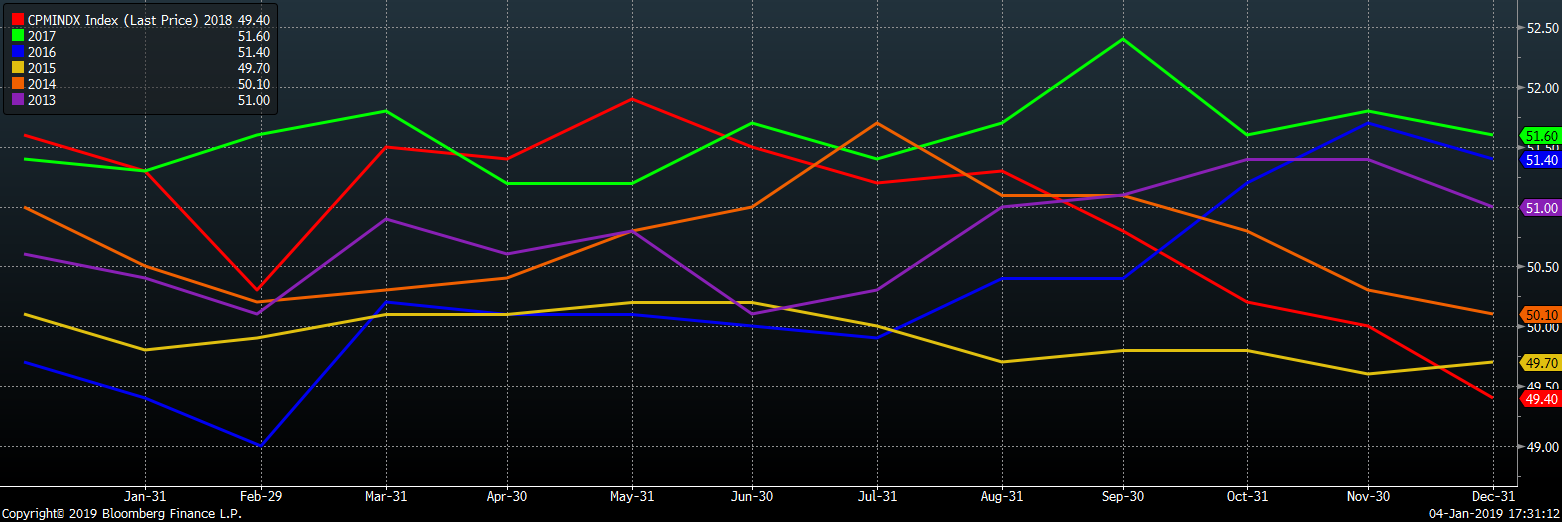The image size is (1562, 522).
Task: Click the blue 51.40 price tag
Action: tap(1539, 160)
